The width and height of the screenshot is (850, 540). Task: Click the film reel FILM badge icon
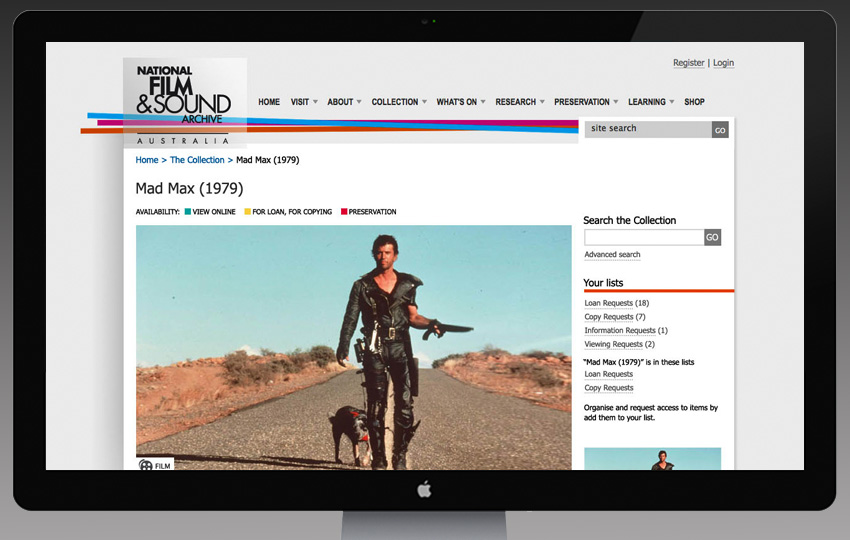coord(146,465)
